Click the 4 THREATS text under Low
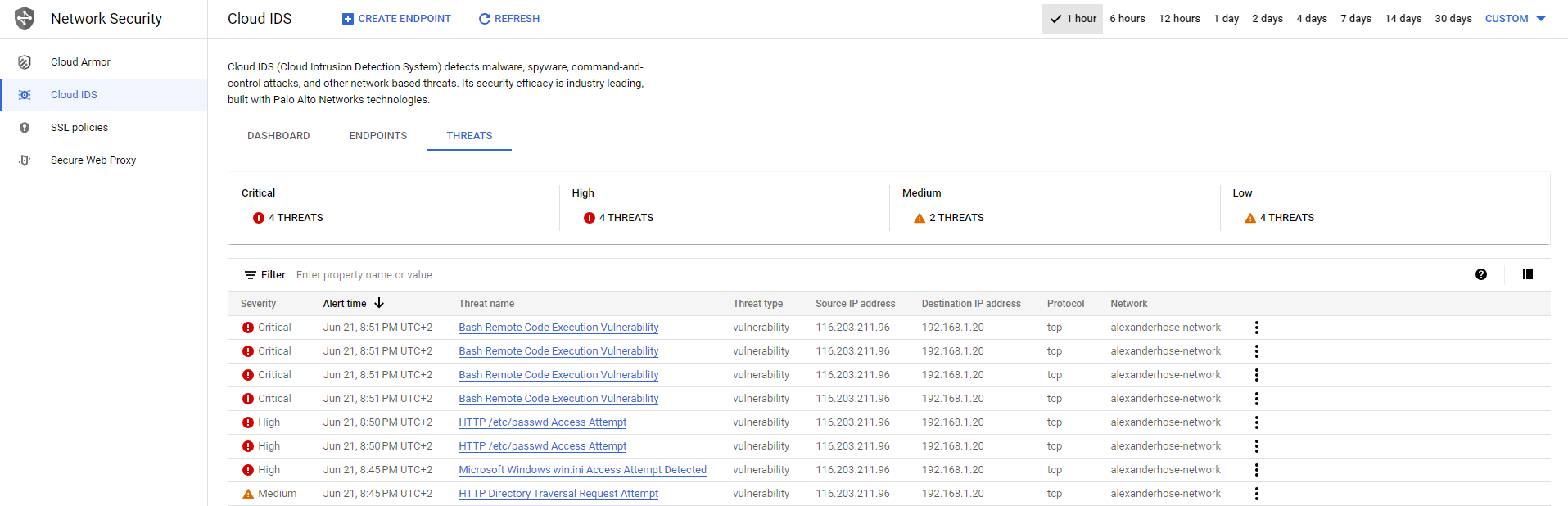 [x=1287, y=218]
